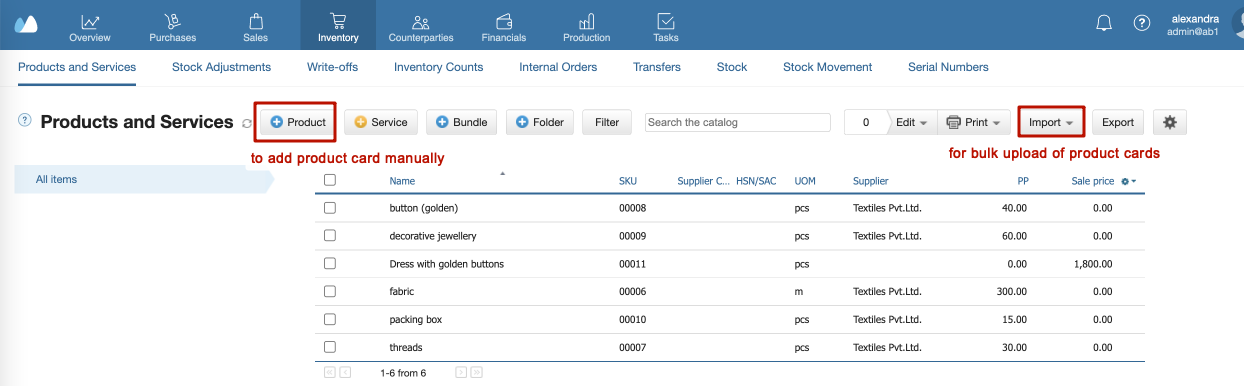Open the Purchases section
The height and width of the screenshot is (386, 1244).
[x=172, y=27]
